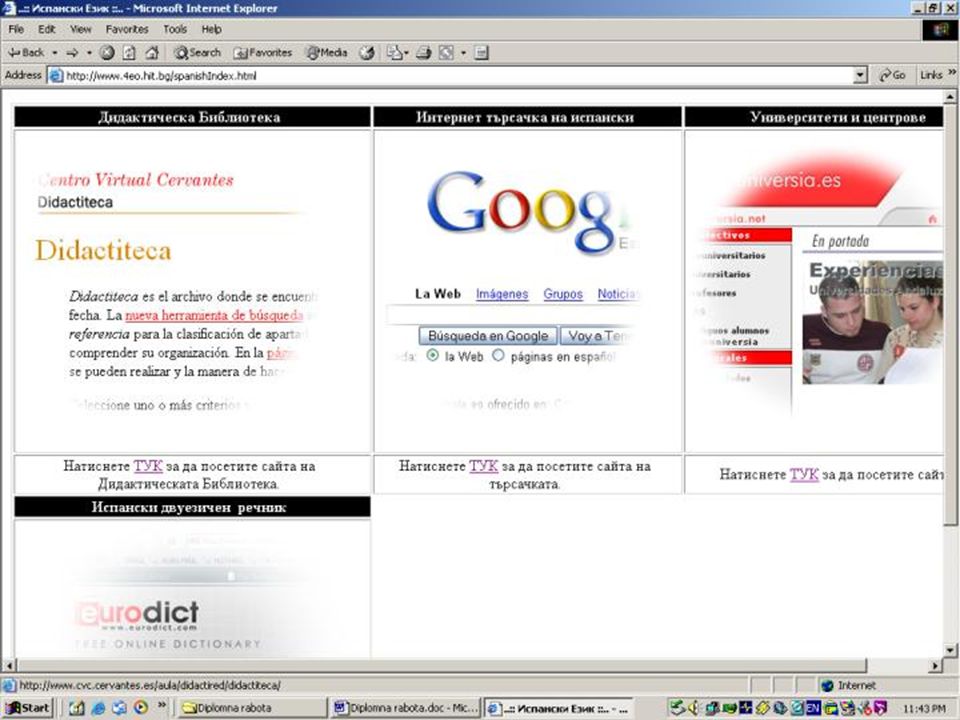Open the Favorites menu
The height and width of the screenshot is (720, 960).
(127, 29)
